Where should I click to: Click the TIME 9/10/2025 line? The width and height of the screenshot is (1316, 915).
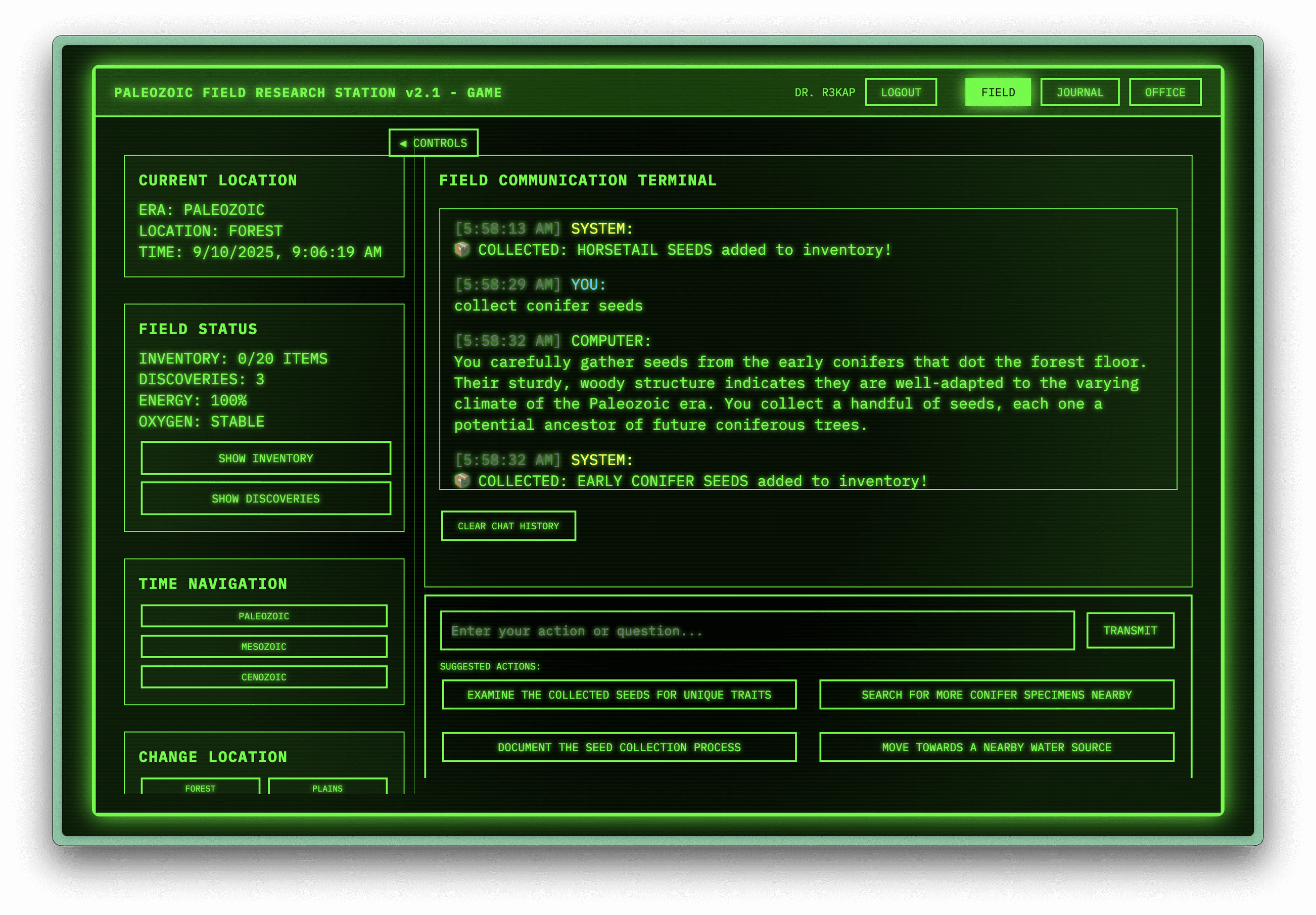pos(260,252)
